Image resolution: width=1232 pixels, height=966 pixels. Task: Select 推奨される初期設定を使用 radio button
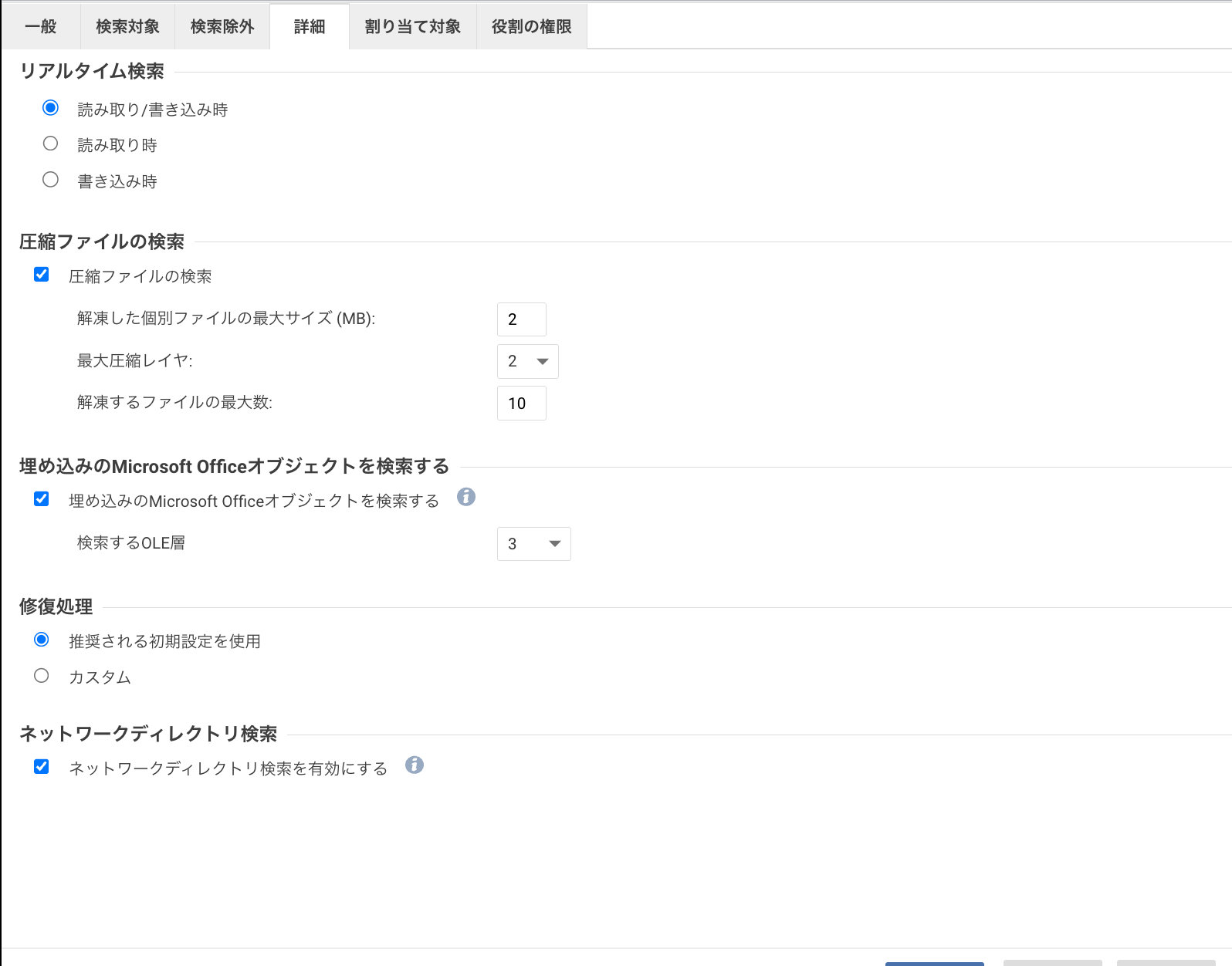click(42, 640)
